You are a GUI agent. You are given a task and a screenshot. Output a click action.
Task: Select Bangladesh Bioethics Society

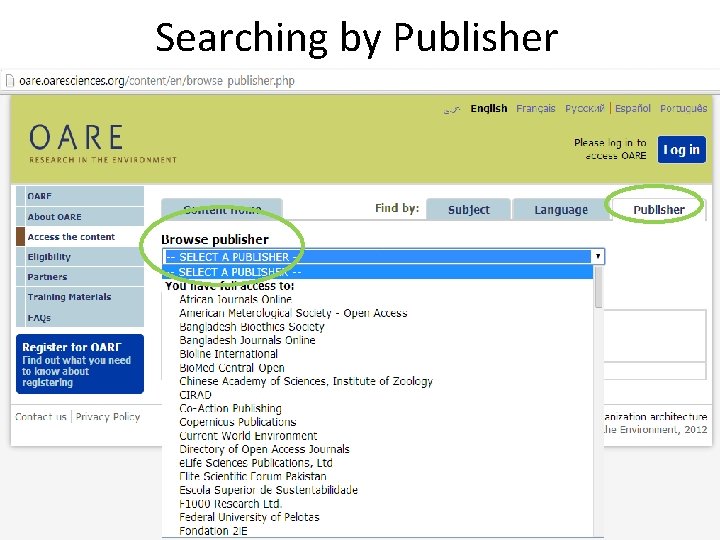[x=252, y=326]
